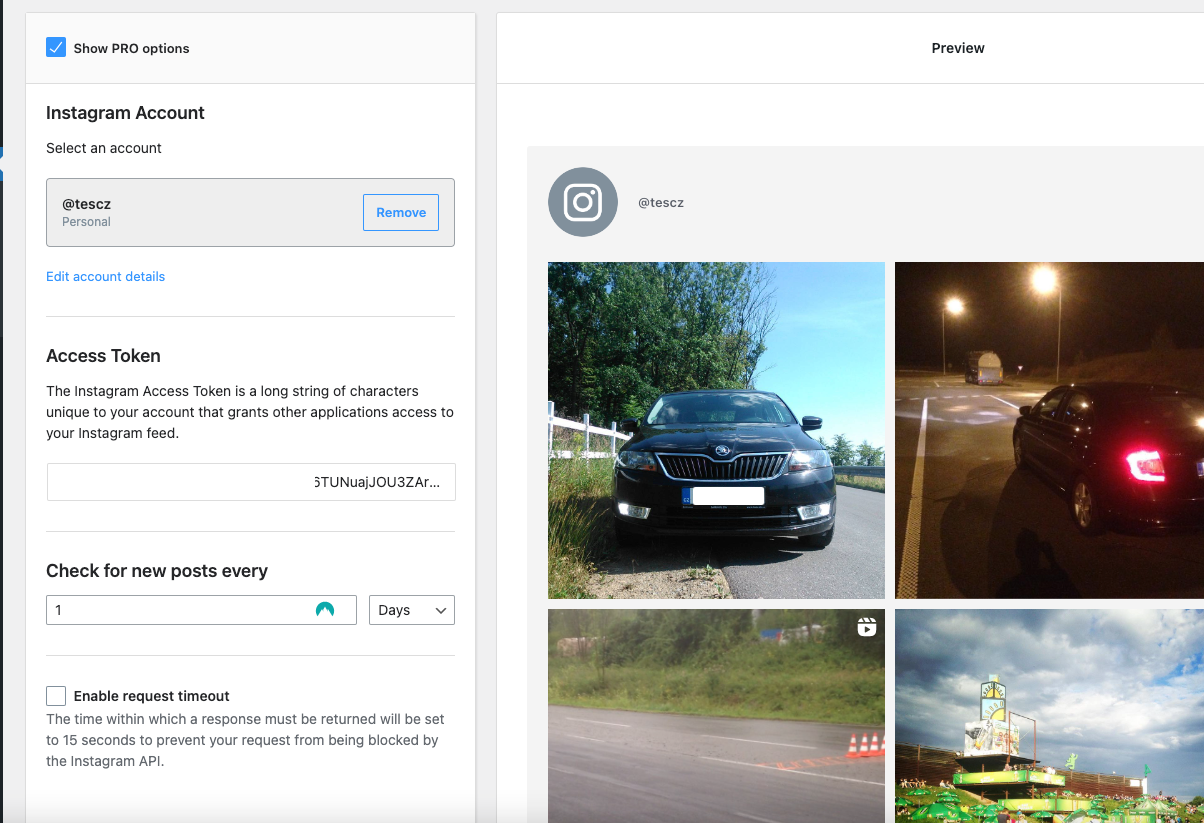Screen dimensions: 1204x823
Task: Click the check interval number field
Action: tap(201, 610)
